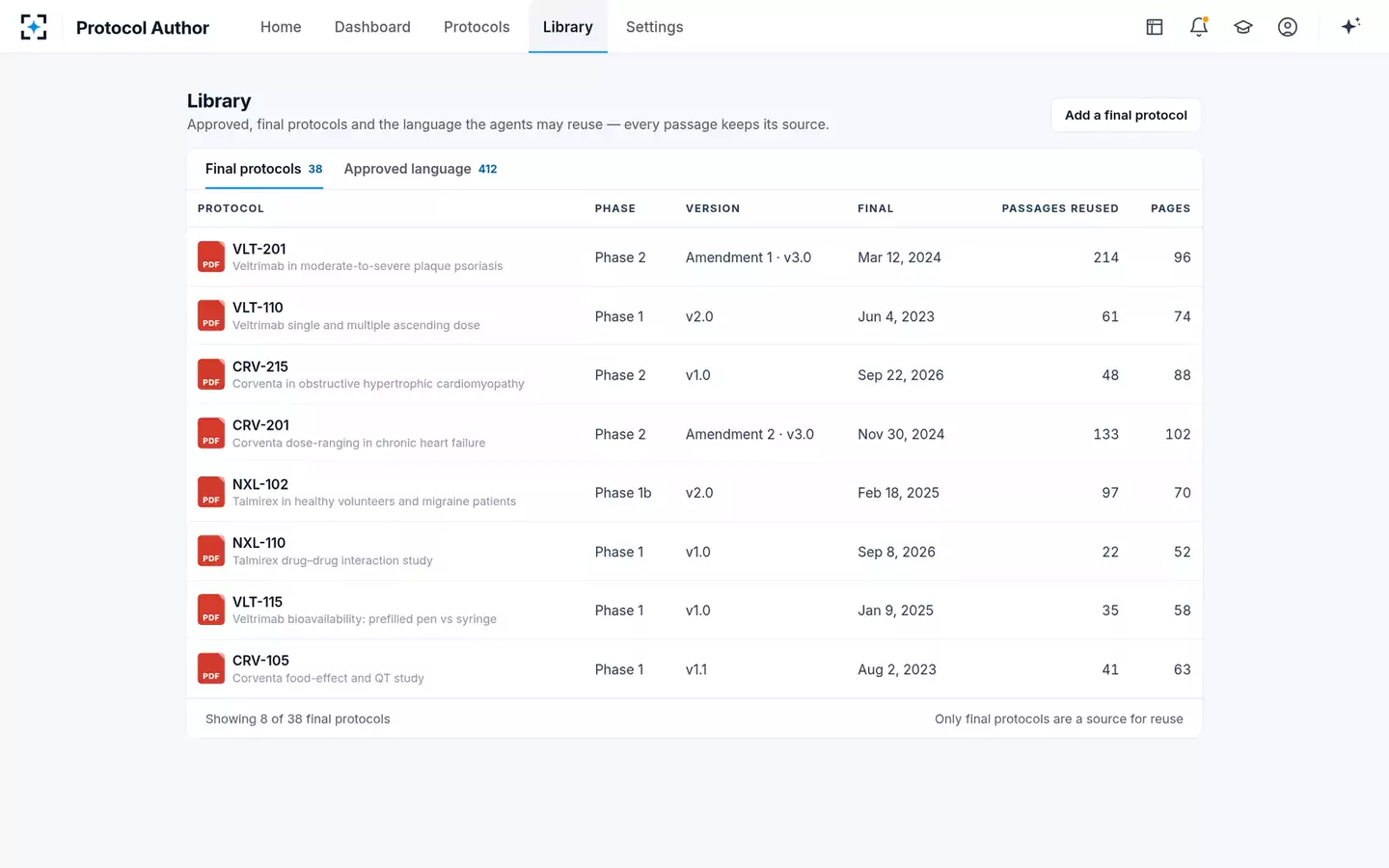Open protocol CRV-215 title

point(260,366)
